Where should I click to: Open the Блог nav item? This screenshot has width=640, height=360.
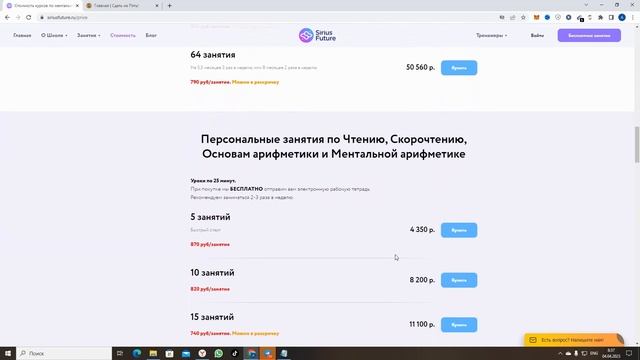tap(151, 36)
